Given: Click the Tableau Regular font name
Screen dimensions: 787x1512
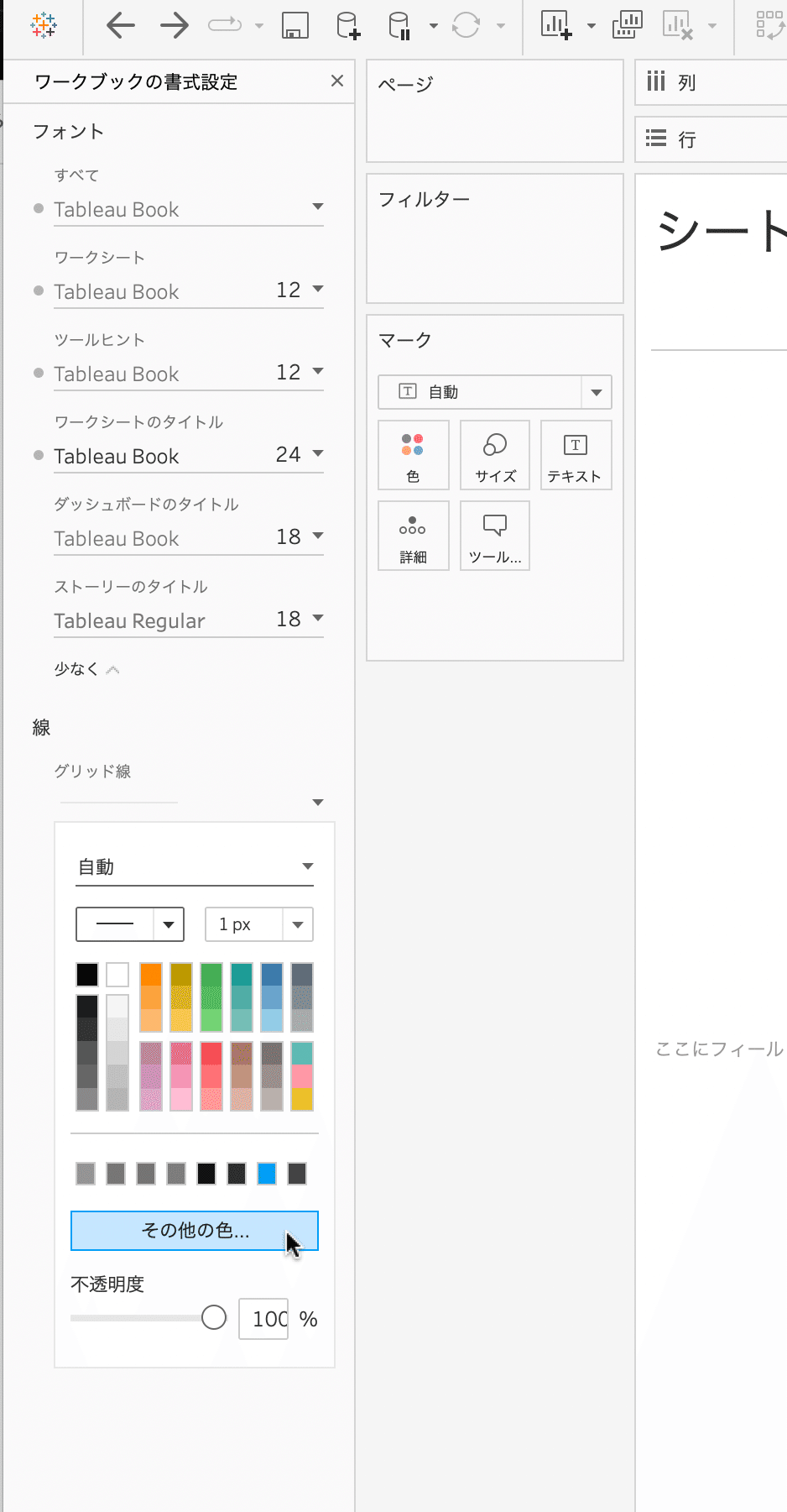Looking at the screenshot, I should coord(129,620).
